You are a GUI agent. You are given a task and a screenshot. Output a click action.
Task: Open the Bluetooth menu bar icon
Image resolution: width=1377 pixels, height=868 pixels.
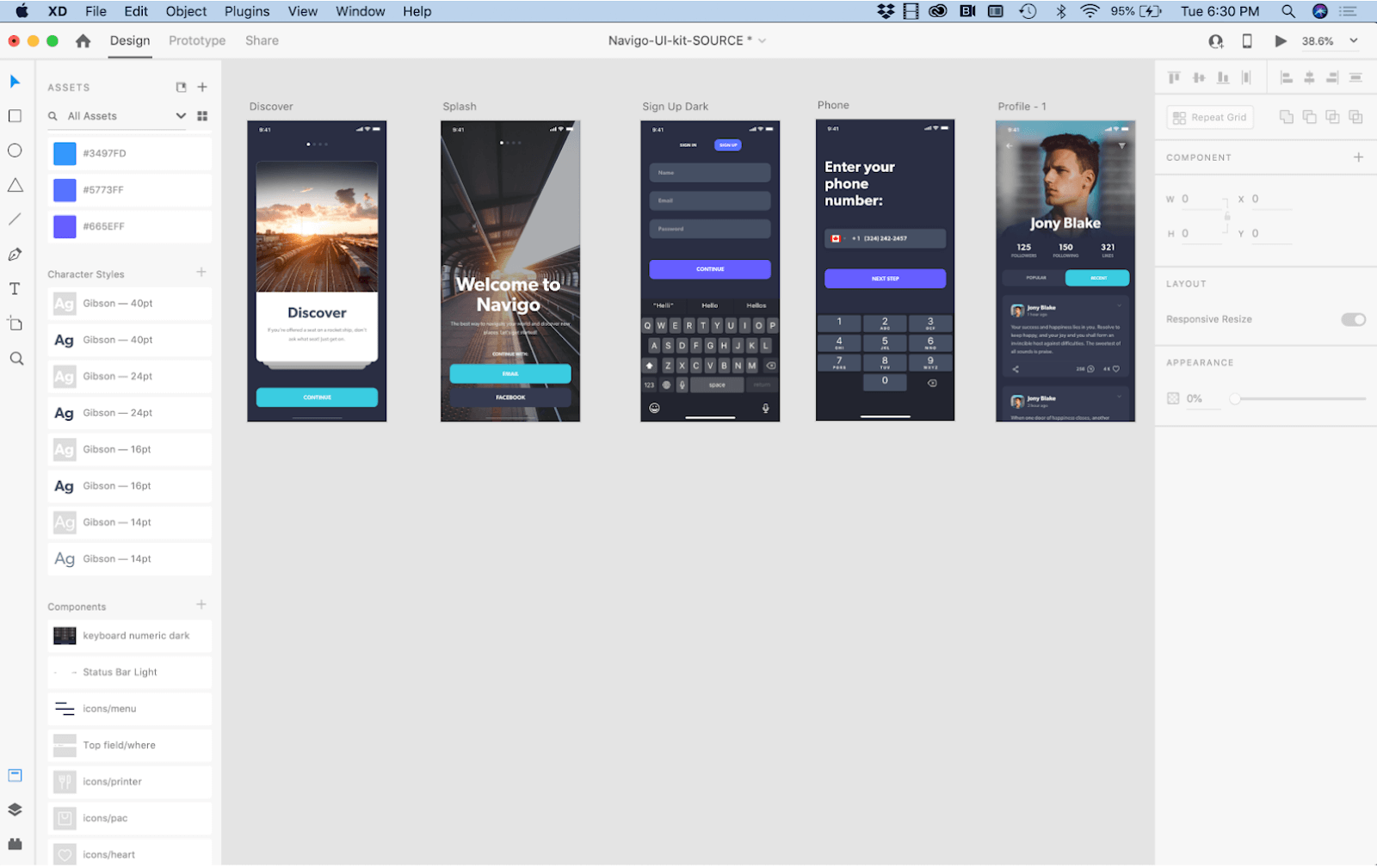(1060, 11)
